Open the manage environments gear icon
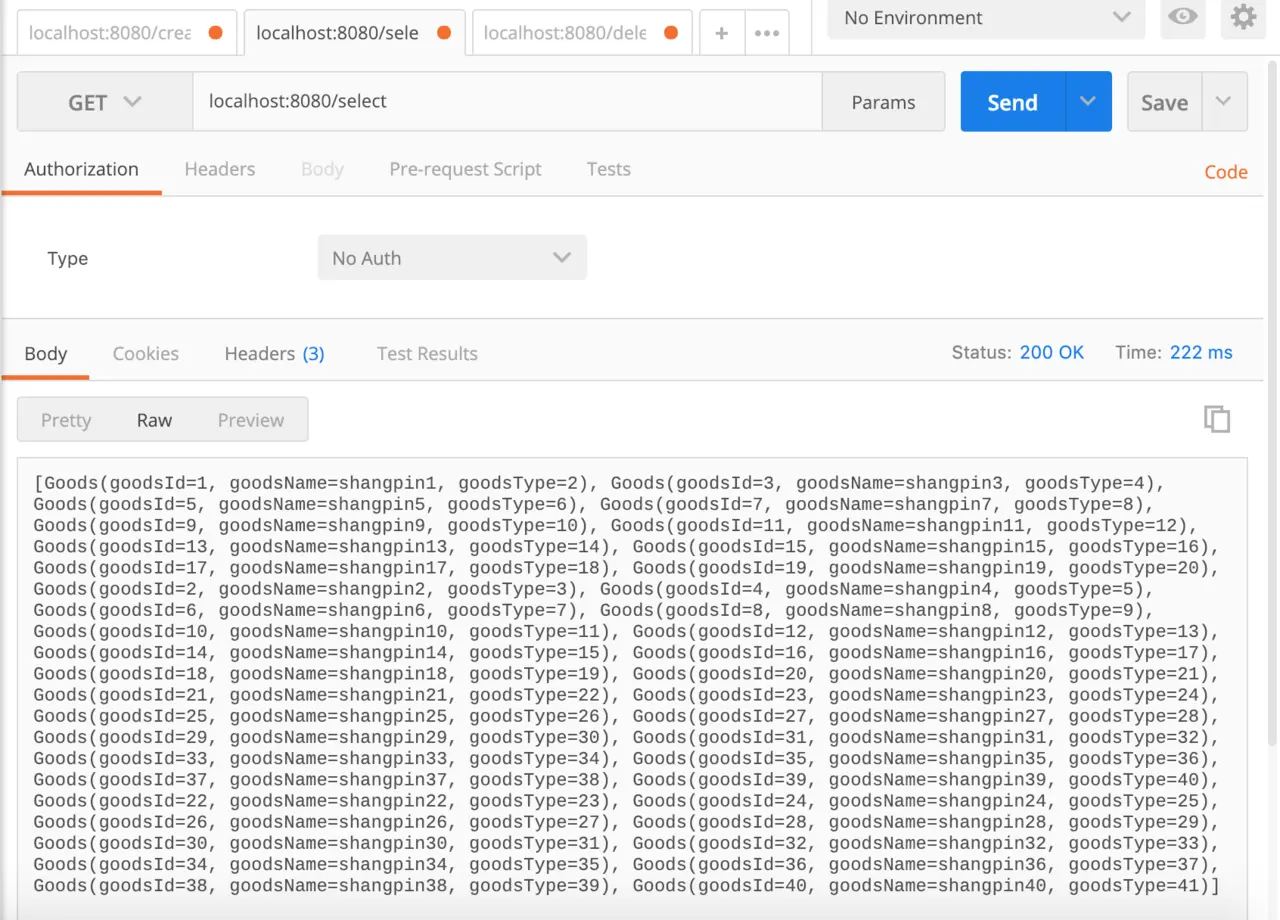The height and width of the screenshot is (920, 1280). 1243,17
